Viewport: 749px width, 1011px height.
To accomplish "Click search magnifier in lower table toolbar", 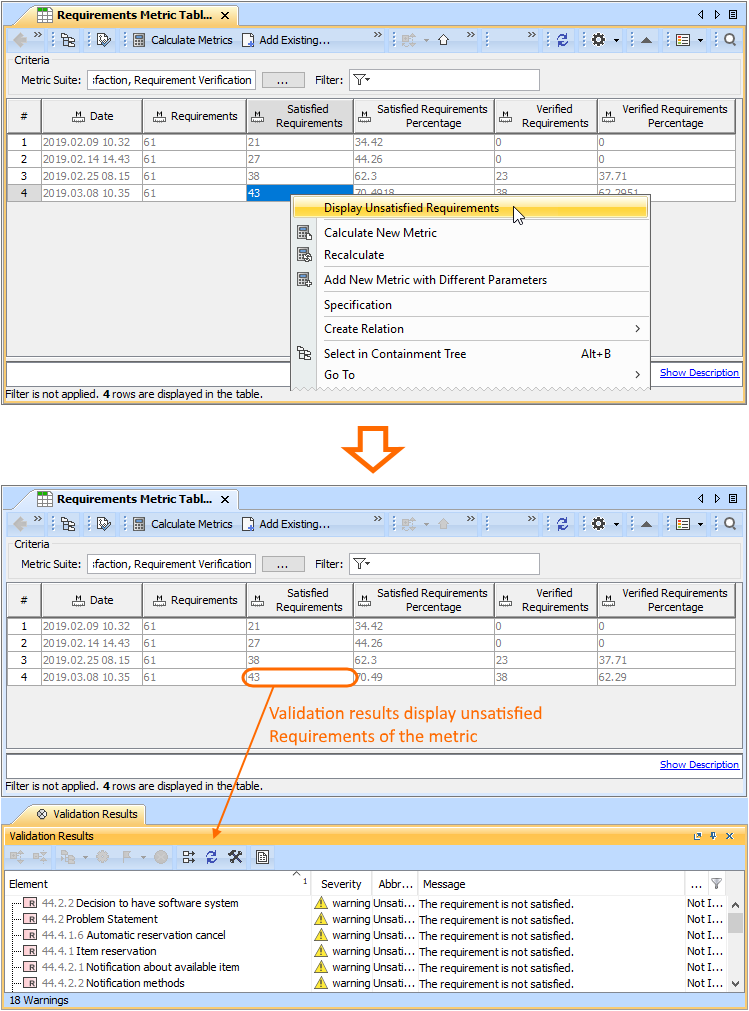I will (730, 524).
